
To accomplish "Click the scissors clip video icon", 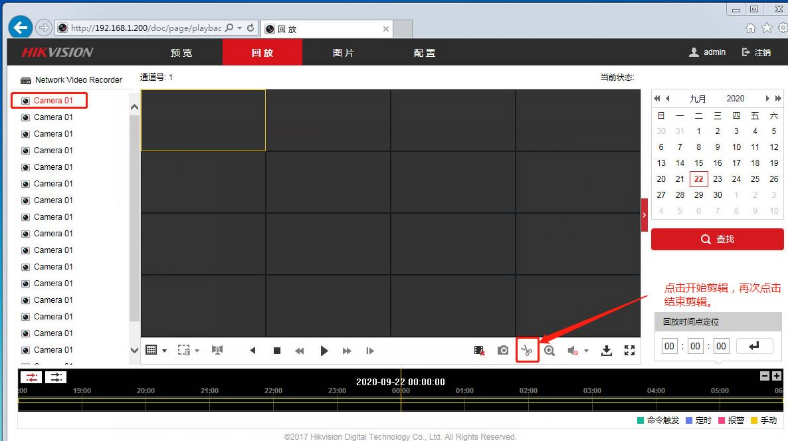I will click(x=528, y=351).
